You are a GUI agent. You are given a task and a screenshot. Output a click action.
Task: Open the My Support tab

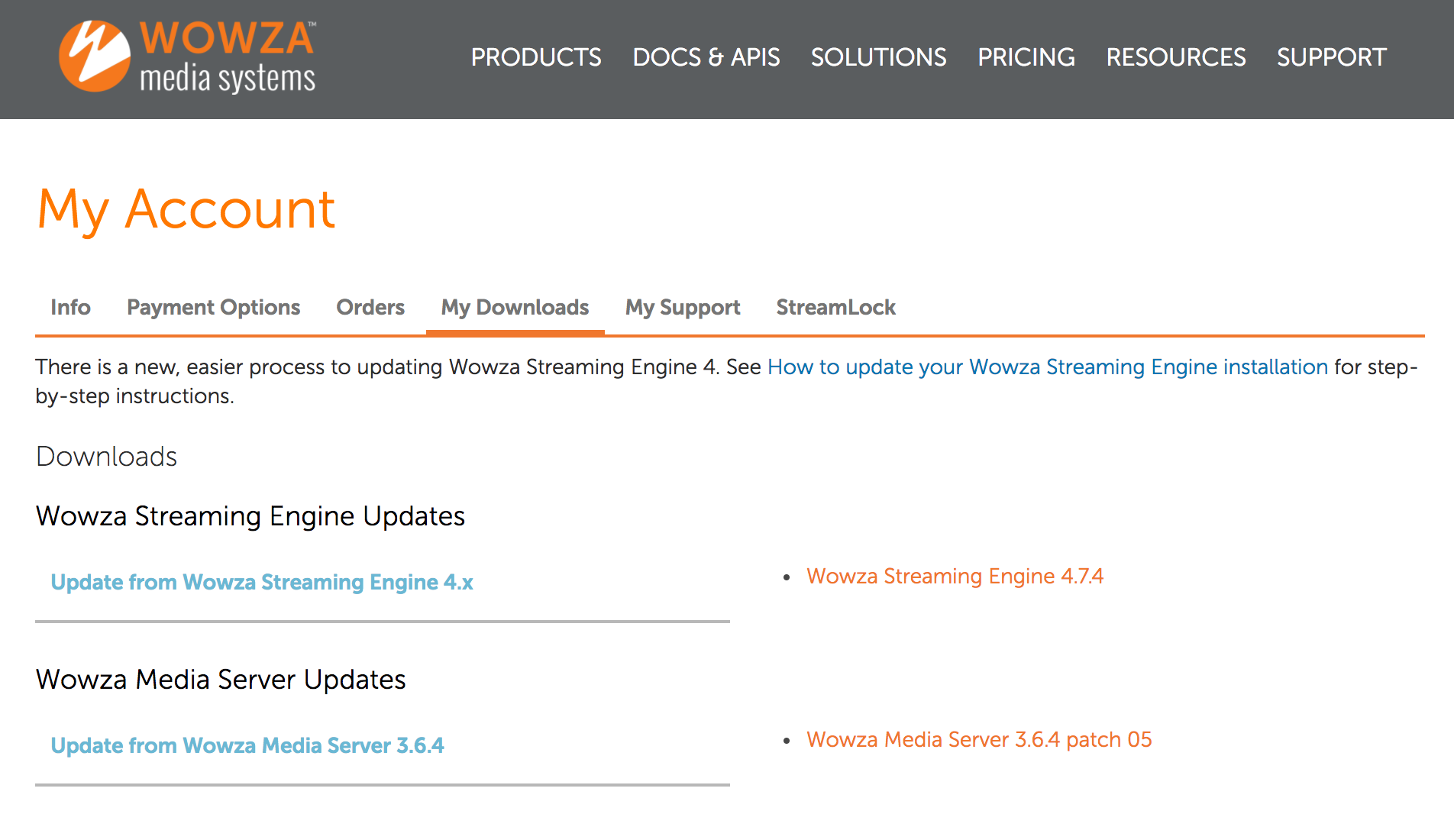tap(683, 307)
